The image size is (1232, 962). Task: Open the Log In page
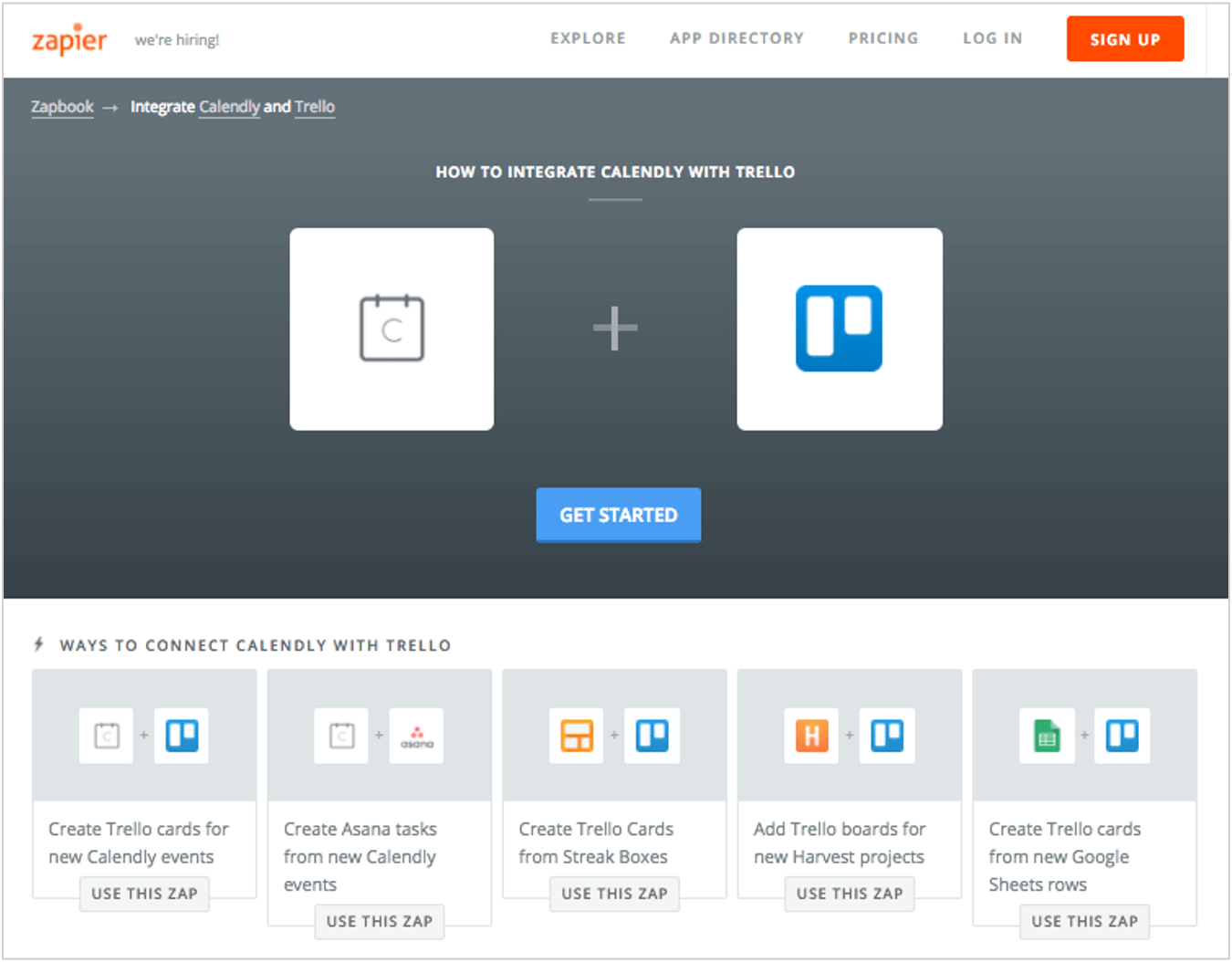pyautogui.click(x=992, y=38)
